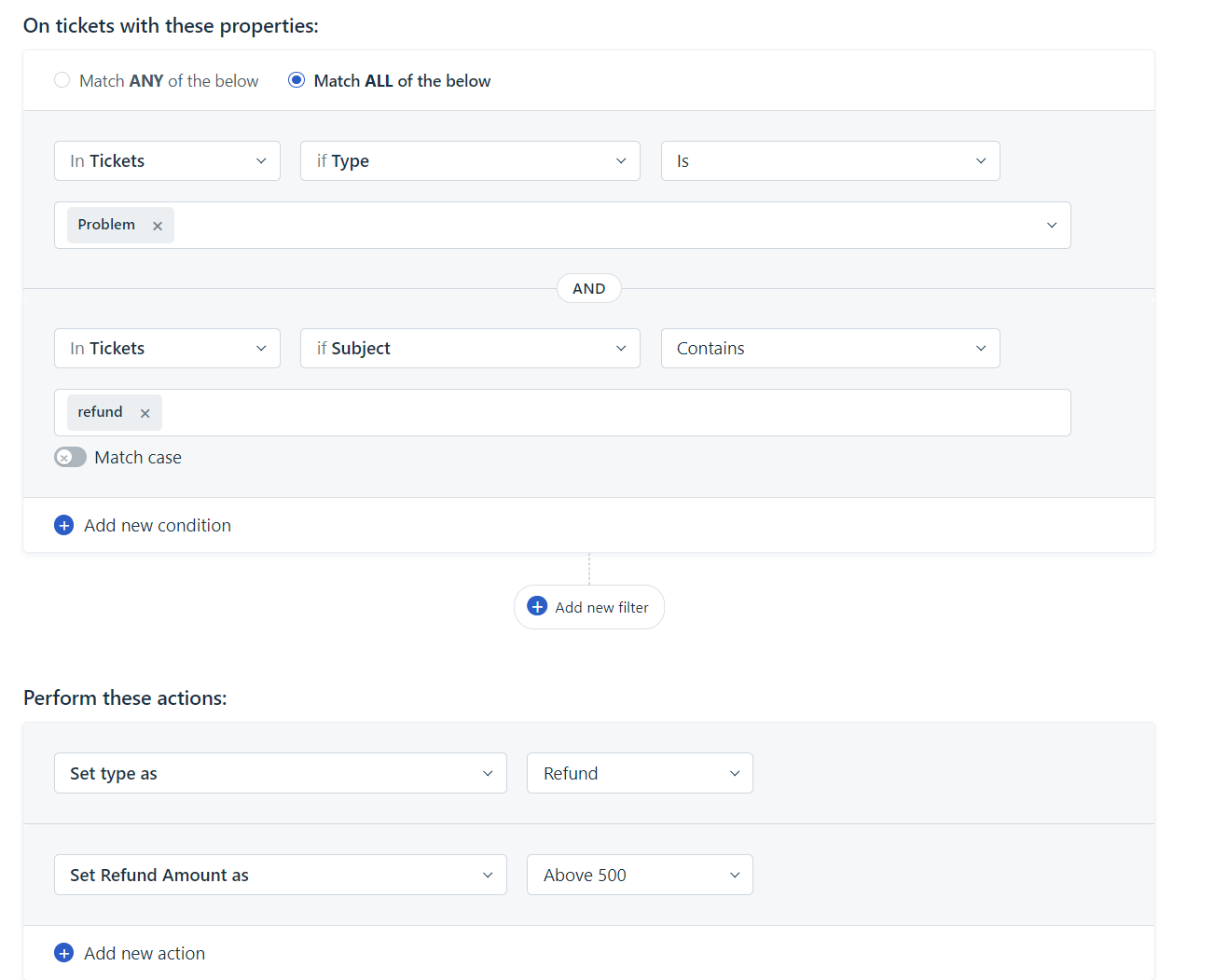Viewport: 1214px width, 980px height.
Task: Click the plus icon for new condition
Action: click(x=64, y=526)
